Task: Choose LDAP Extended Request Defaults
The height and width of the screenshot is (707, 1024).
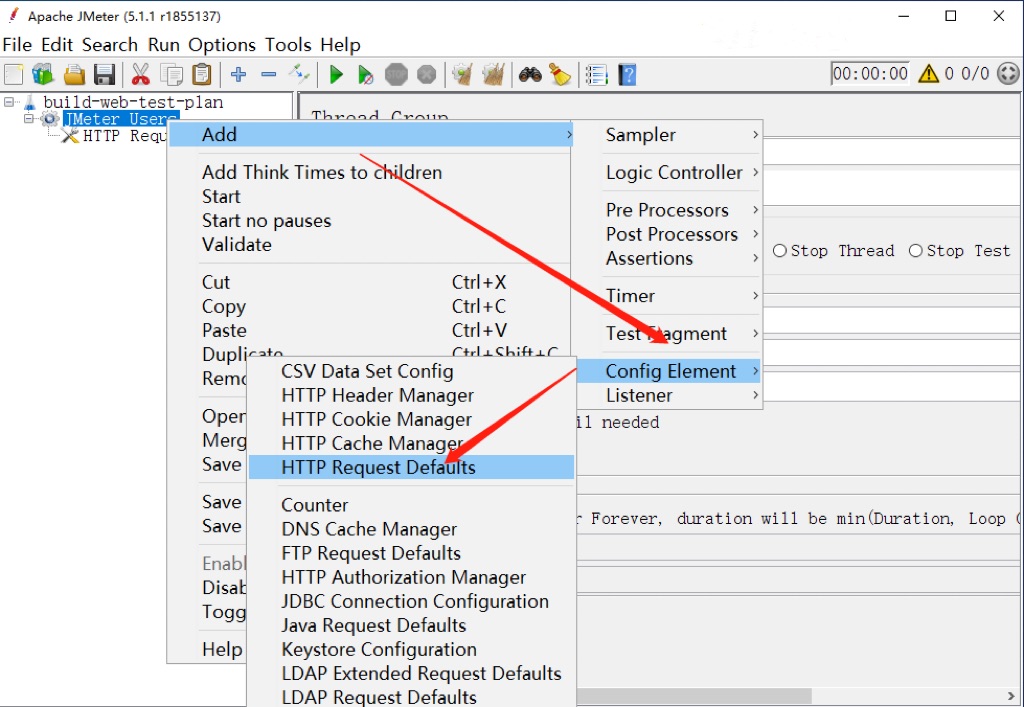Action: pyautogui.click(x=411, y=673)
